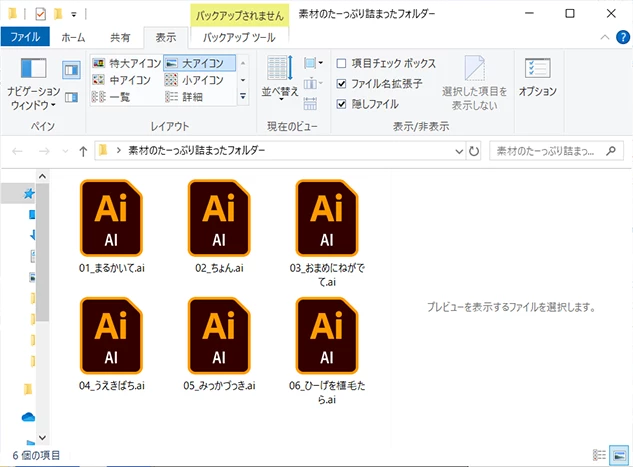Click the back navigation arrow
This screenshot has height=467, width=633.
coord(17,151)
